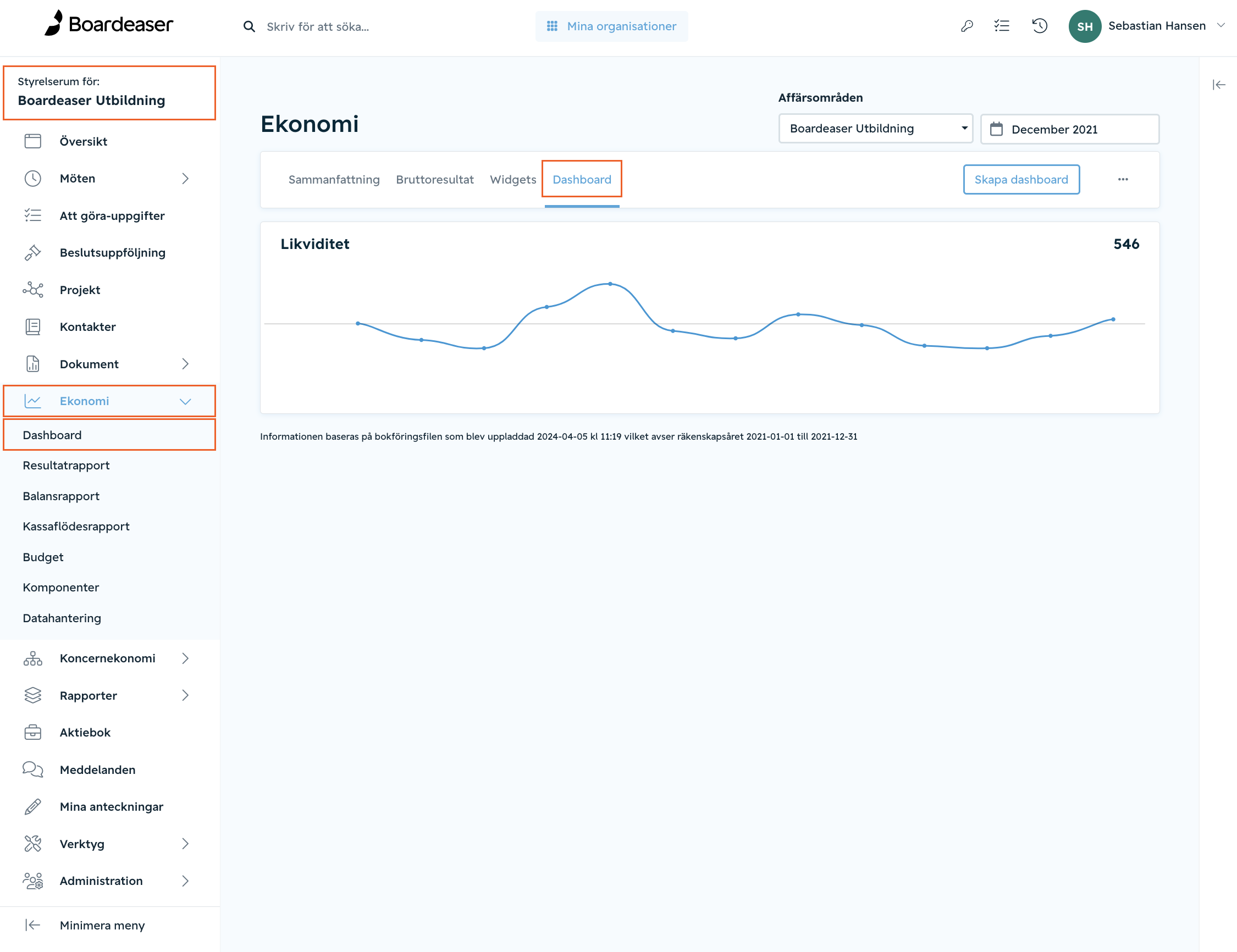Switch to the Widgets tab
Viewport: 1237px width, 952px height.
tap(513, 180)
